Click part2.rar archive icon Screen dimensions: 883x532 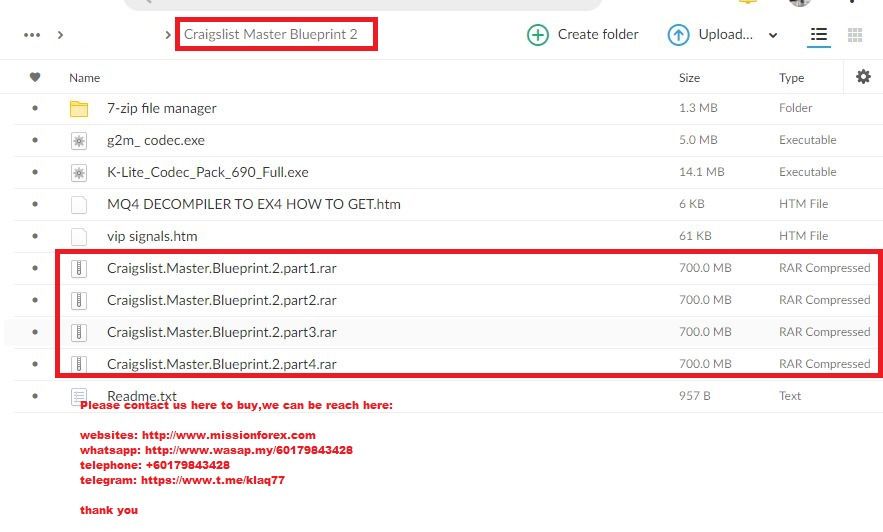pyautogui.click(x=79, y=301)
